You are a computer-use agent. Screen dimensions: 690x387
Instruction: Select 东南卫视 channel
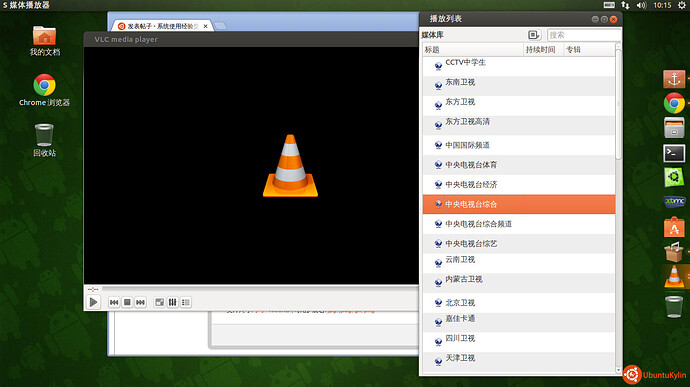pyautogui.click(x=518, y=85)
